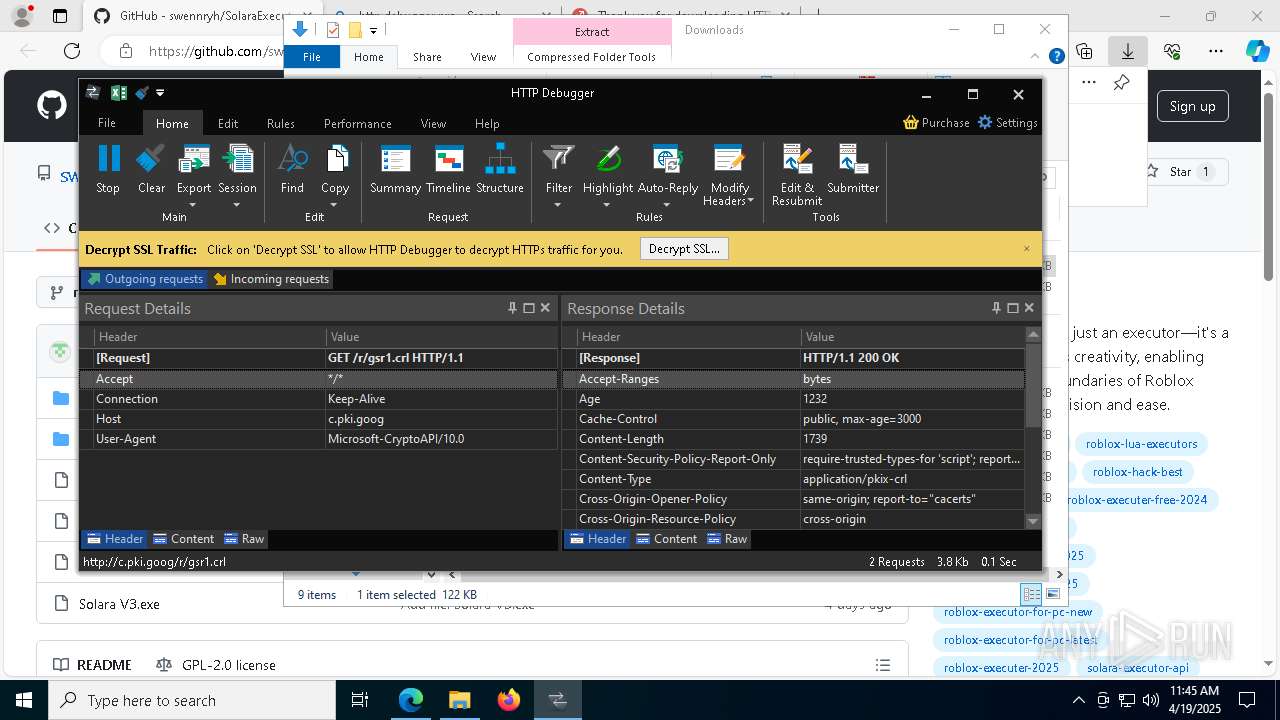Expand the Modify Headers dropdown arrow
The width and height of the screenshot is (1280, 720).
point(751,201)
